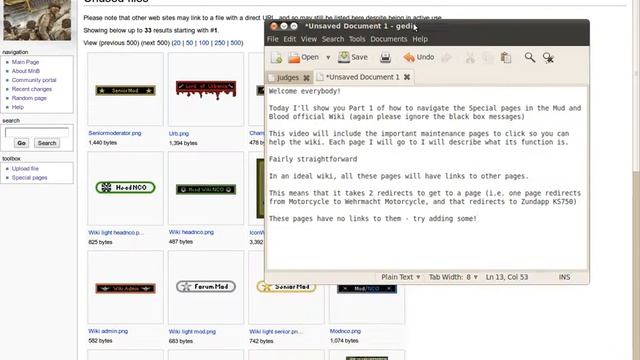Open the Special pages toolbox link
Viewport: 640px width, 360px height.
(x=29, y=178)
